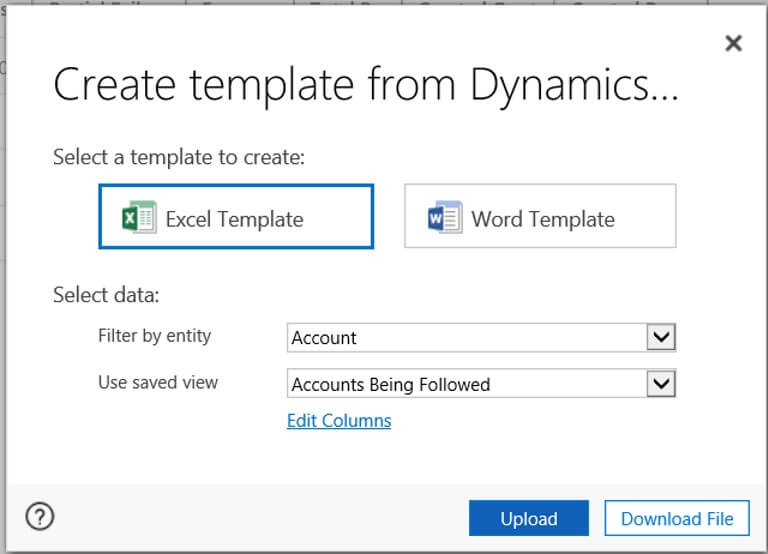Screen dimensions: 768x554
Task: Click the 'Select a template to create:' text
Action: click(x=179, y=157)
